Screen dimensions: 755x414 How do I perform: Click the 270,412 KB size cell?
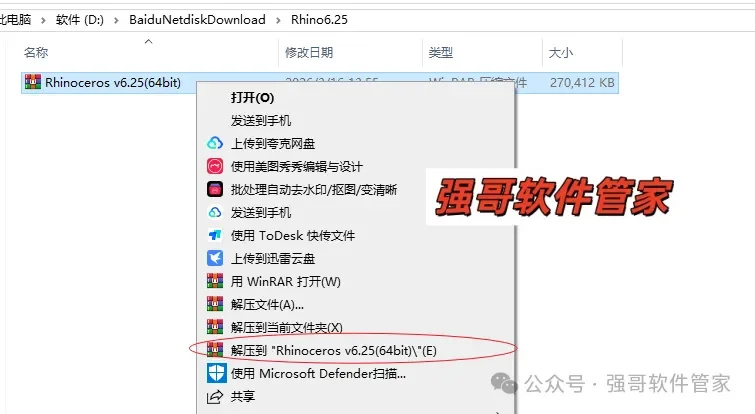tap(582, 83)
